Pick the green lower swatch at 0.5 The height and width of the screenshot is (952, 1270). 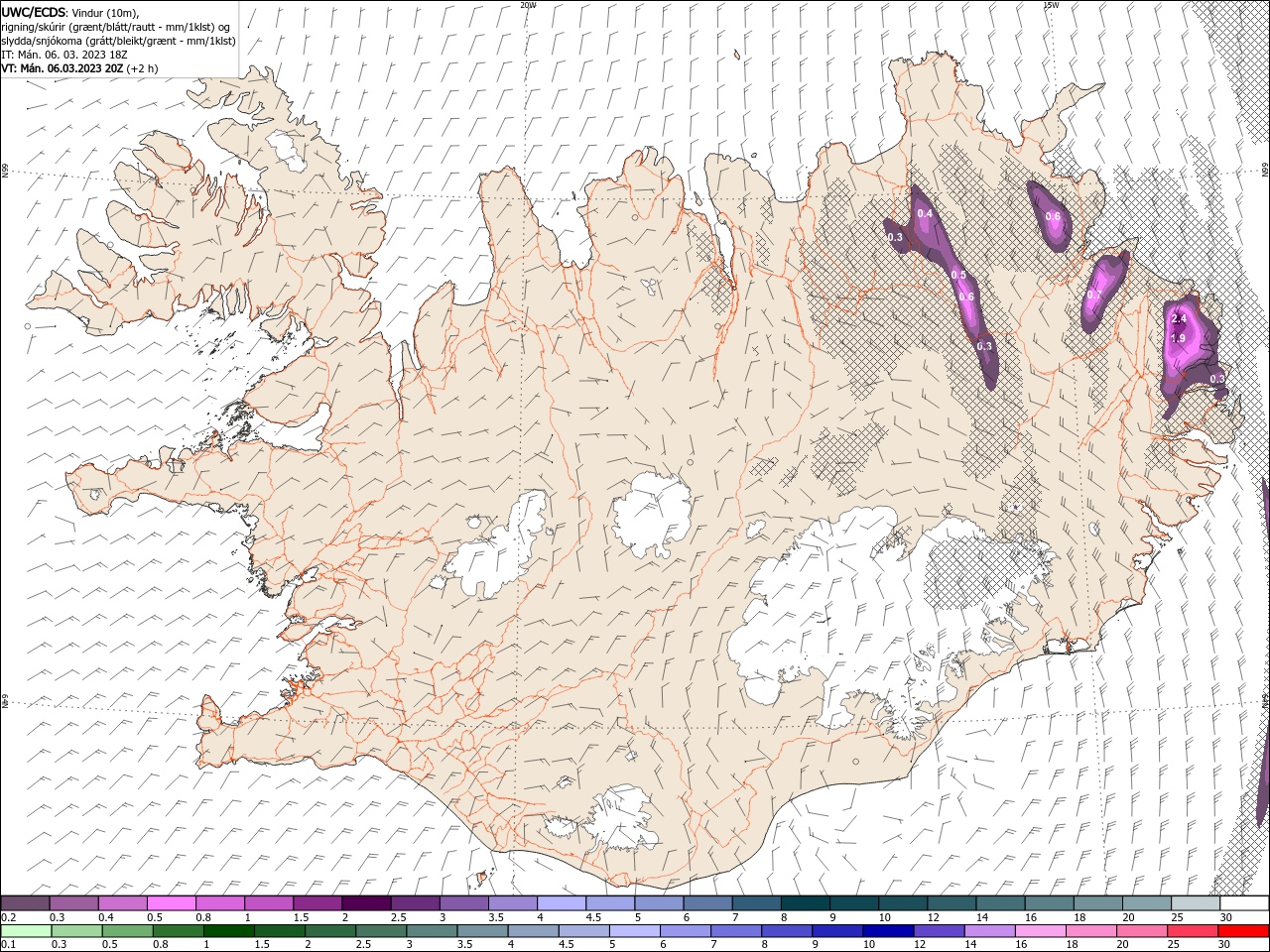[128, 931]
